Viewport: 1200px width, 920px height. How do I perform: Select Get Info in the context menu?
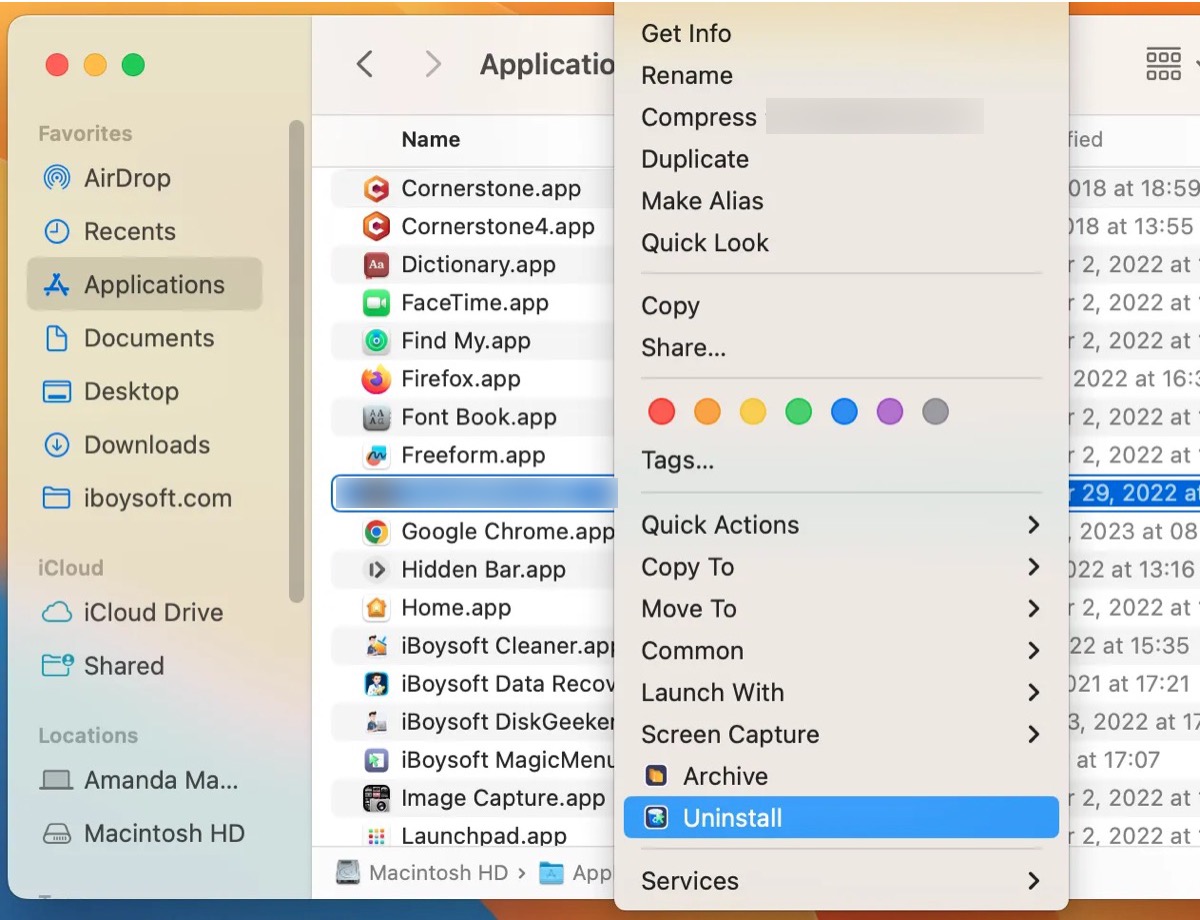click(x=686, y=33)
